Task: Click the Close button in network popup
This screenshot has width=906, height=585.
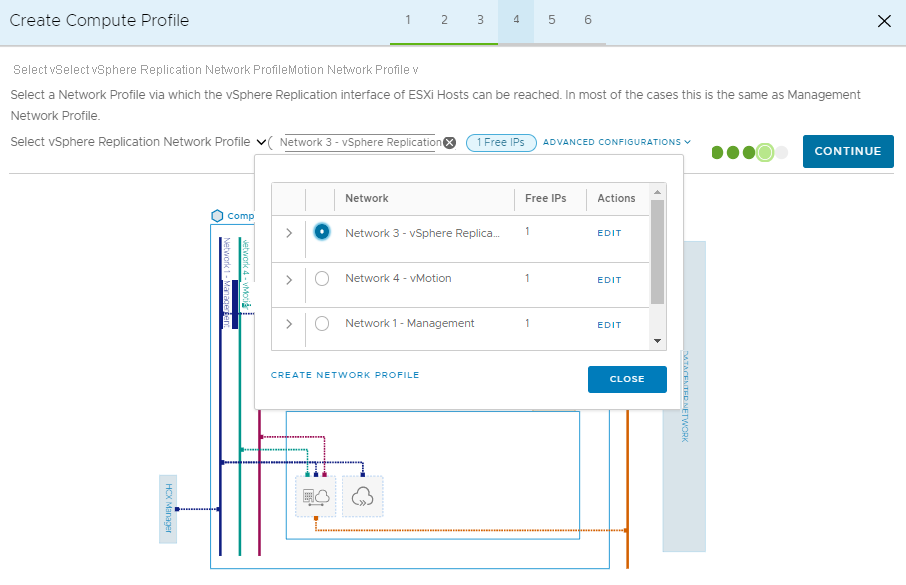Action: pyautogui.click(x=627, y=379)
